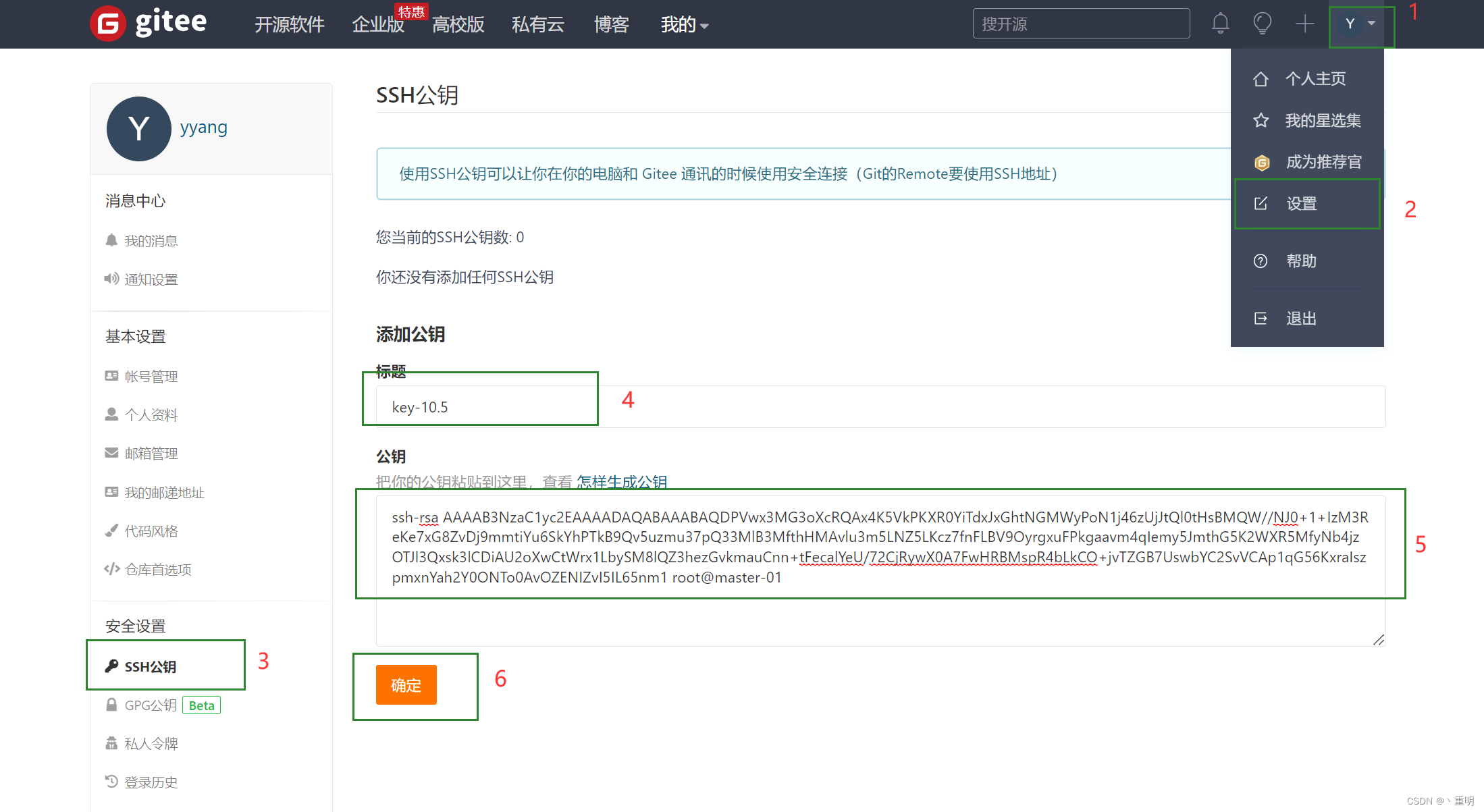Viewport: 1484px width, 812px height.
Task: Open SSH公钥 in the sidebar
Action: (151, 667)
